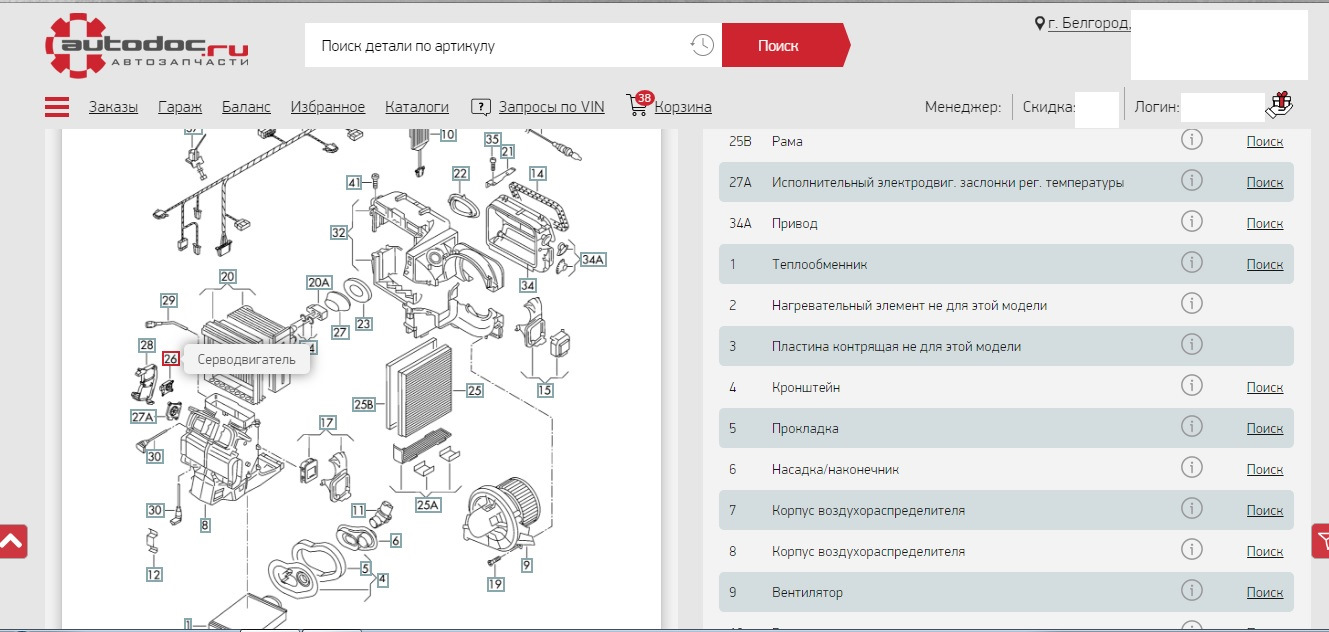Show info for row 2 Нагревательный элемент

pyautogui.click(x=1191, y=304)
